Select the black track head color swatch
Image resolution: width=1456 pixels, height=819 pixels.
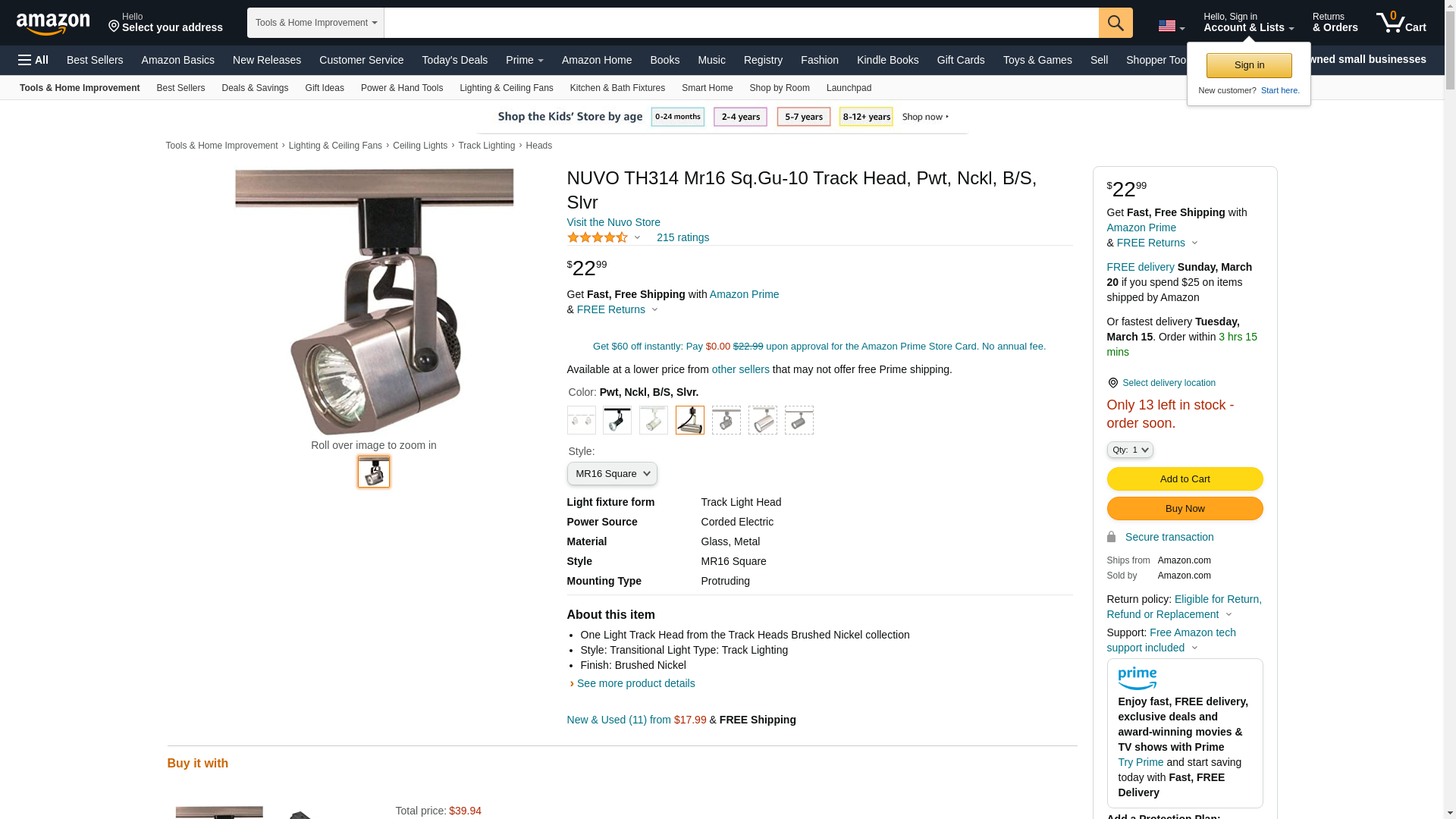tap(617, 420)
